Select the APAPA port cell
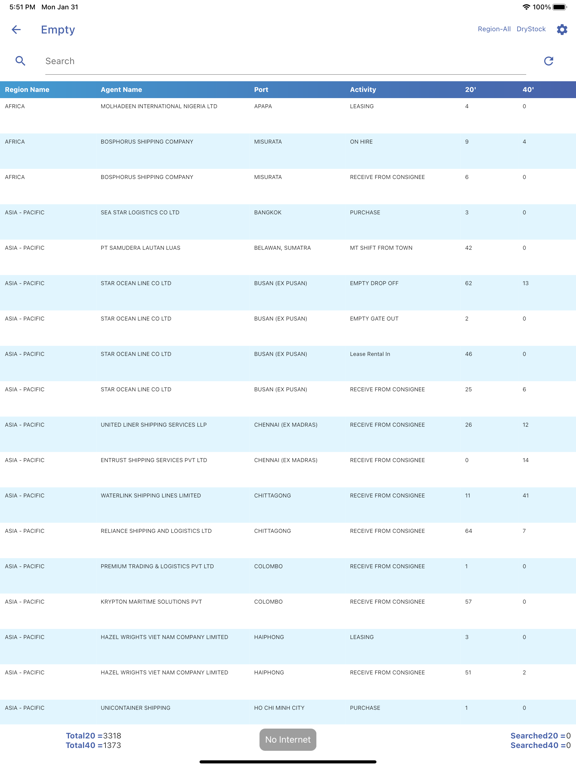The width and height of the screenshot is (576, 768). (x=263, y=106)
